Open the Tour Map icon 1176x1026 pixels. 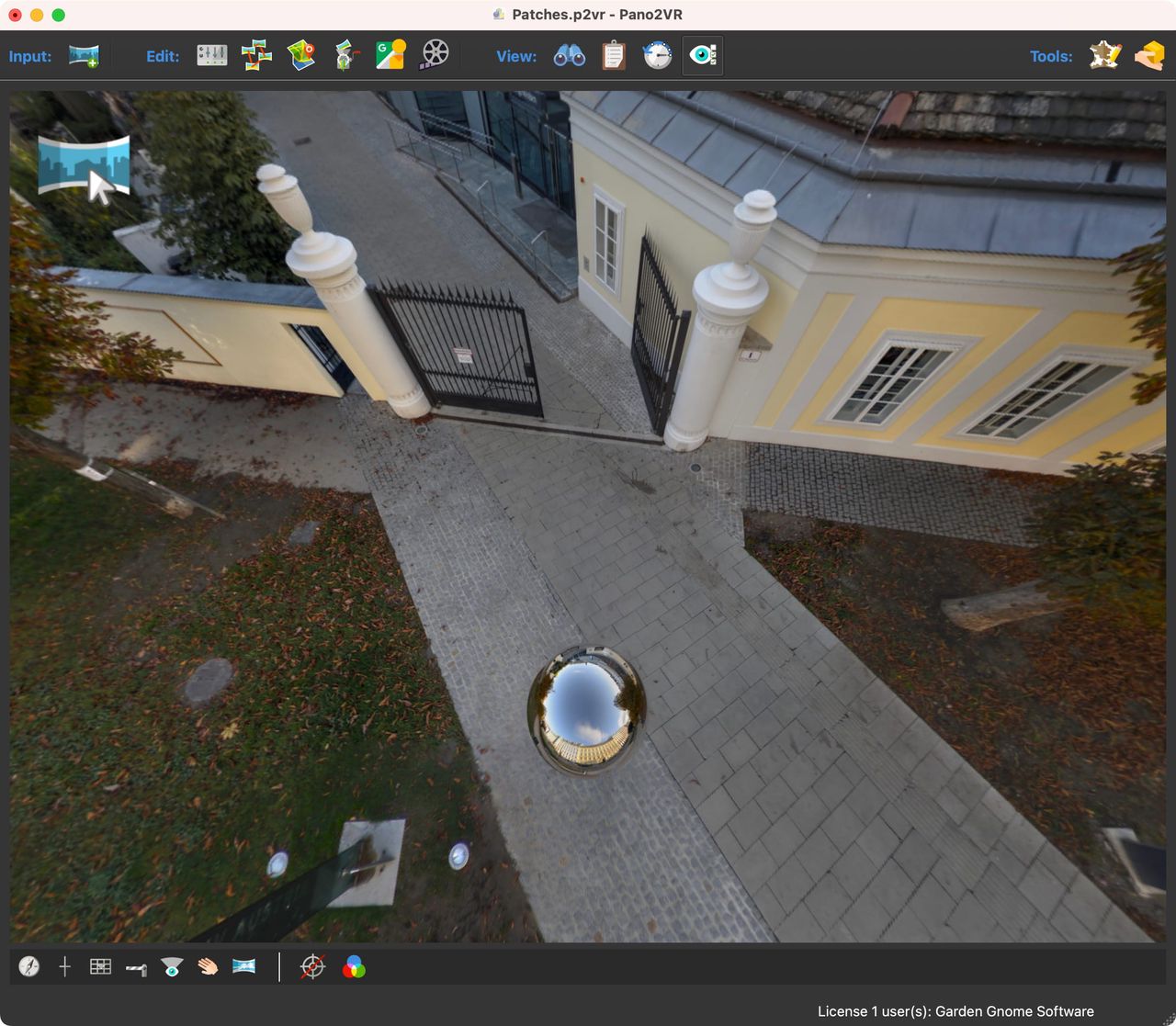tap(300, 55)
